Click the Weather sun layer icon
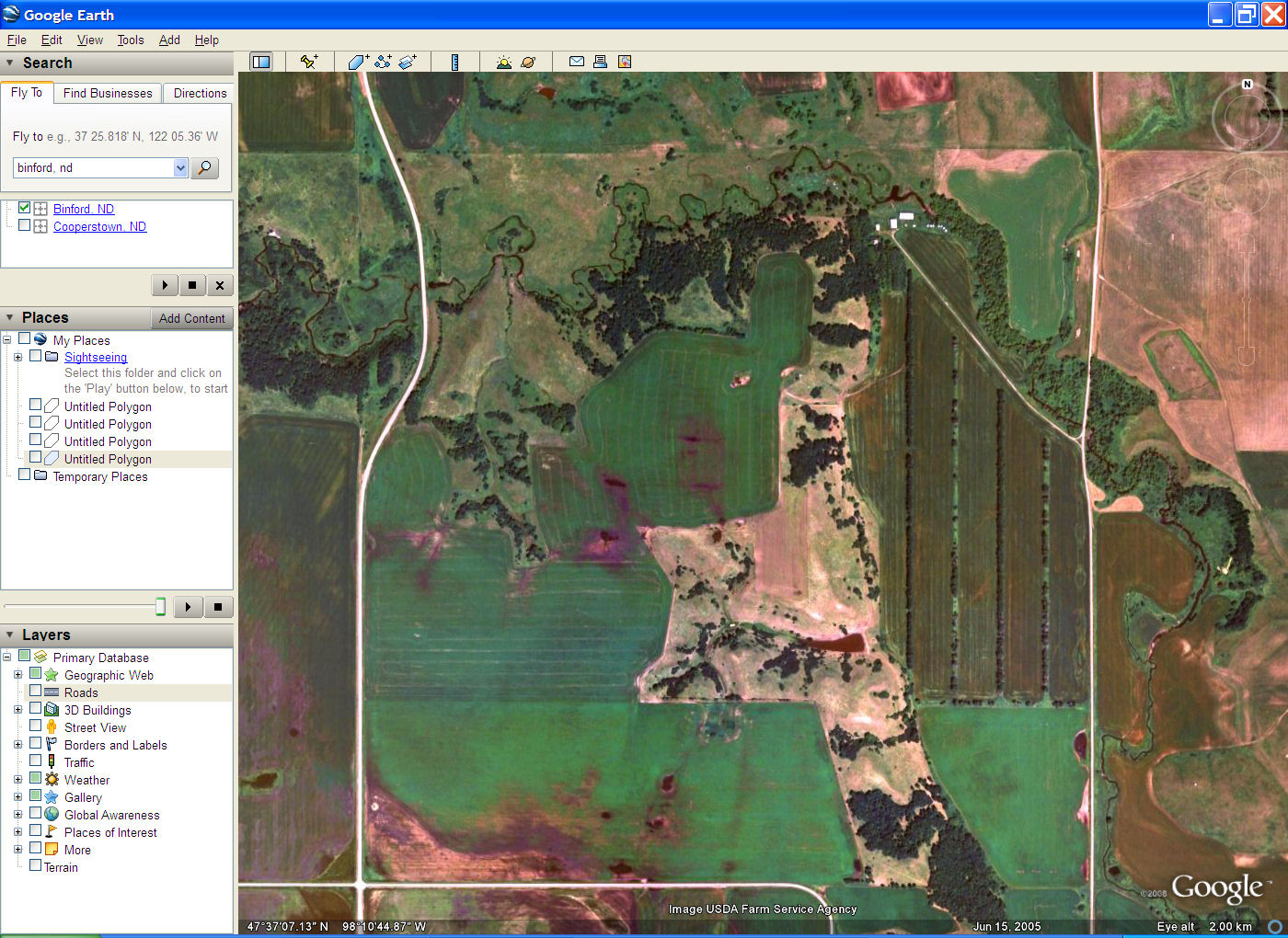This screenshot has width=1288, height=938. click(x=52, y=779)
